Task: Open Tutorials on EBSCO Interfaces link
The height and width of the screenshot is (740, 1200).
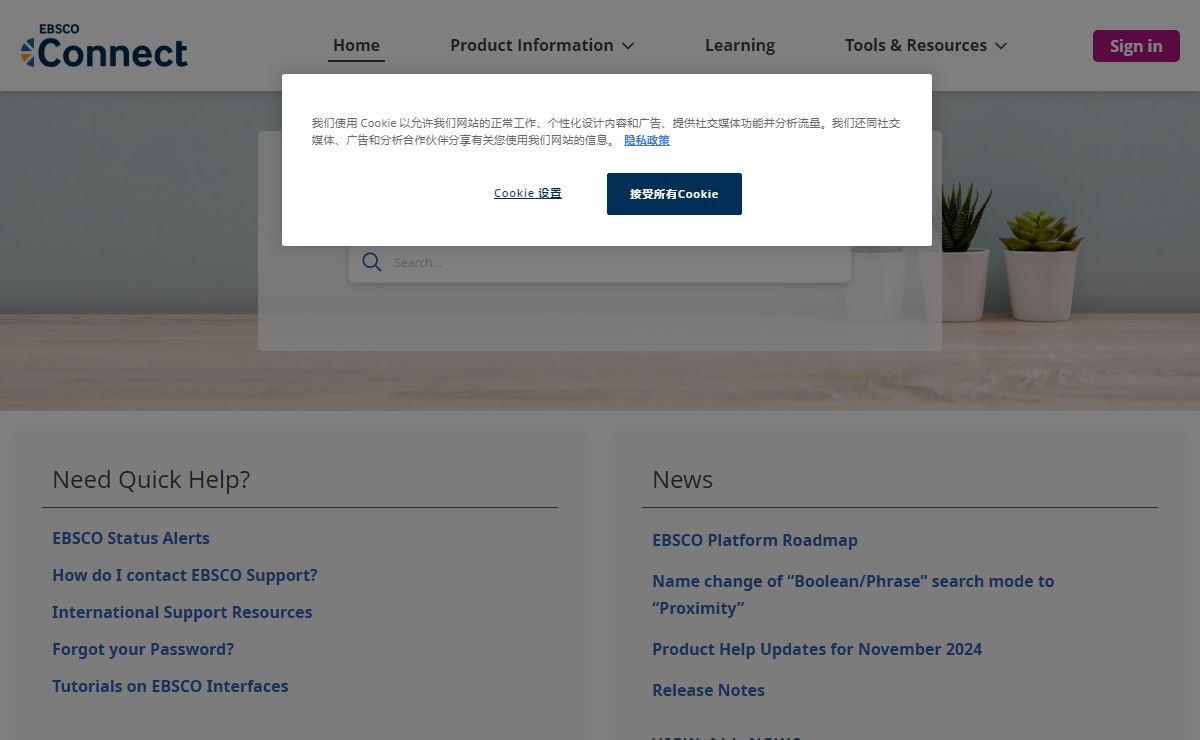Action: [x=170, y=686]
